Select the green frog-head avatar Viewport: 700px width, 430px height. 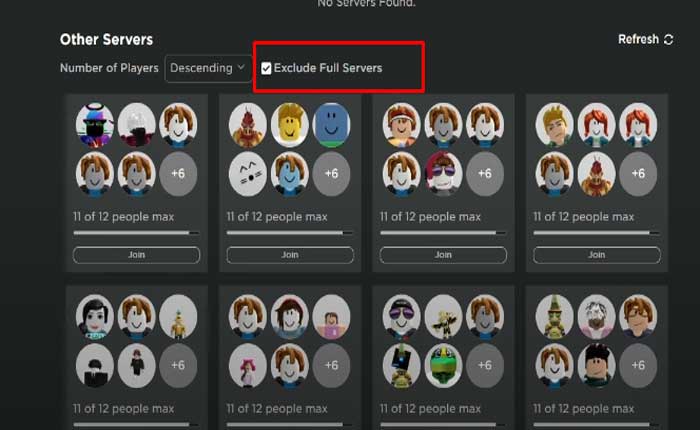click(x=443, y=365)
